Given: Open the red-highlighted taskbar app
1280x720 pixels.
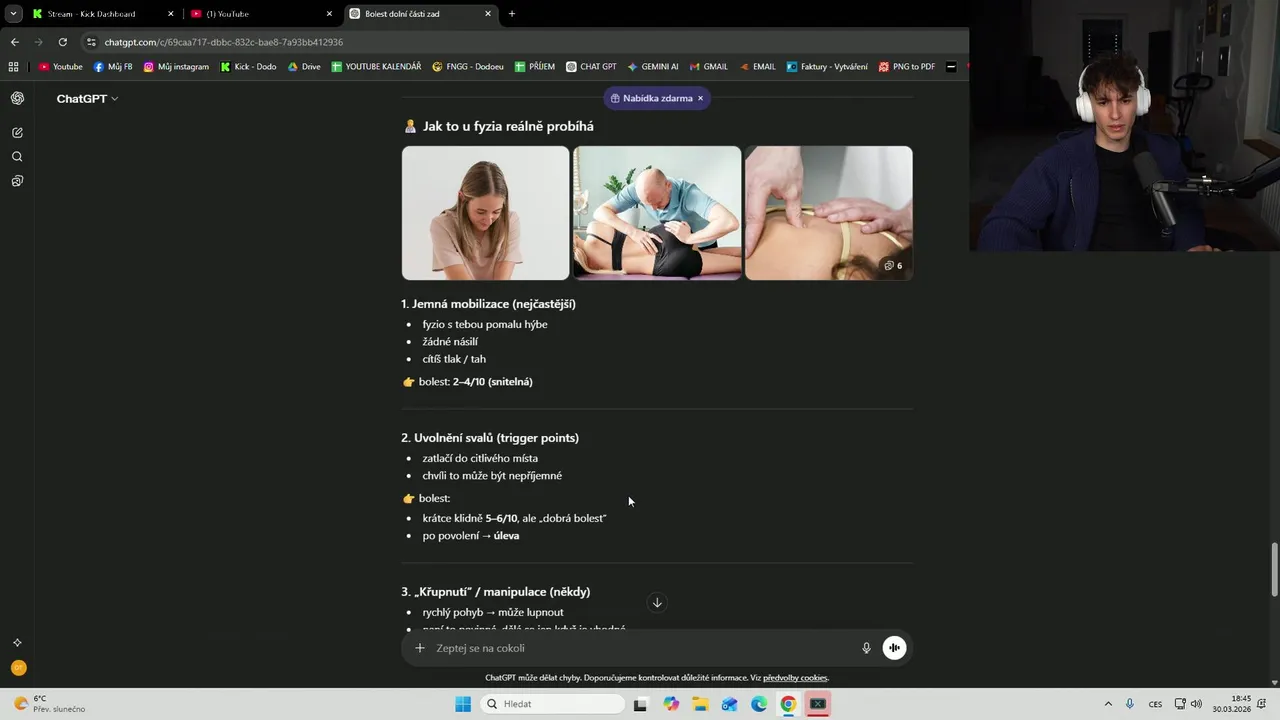Looking at the screenshot, I should coord(818,704).
